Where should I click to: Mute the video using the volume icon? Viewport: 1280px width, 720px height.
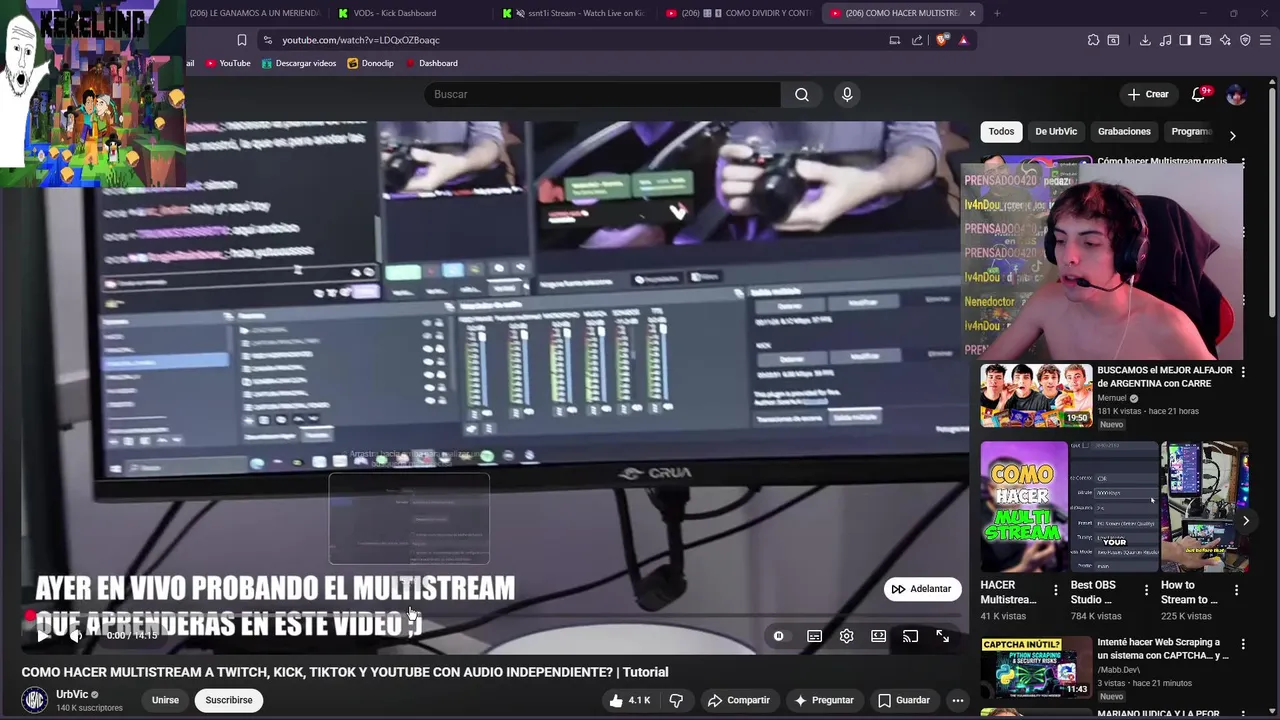coord(76,635)
